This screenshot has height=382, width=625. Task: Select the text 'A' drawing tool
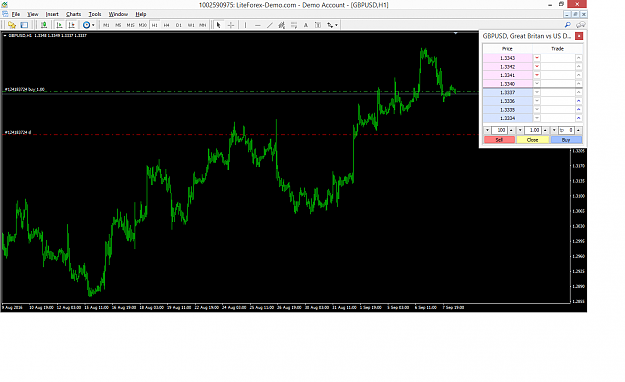306,25
